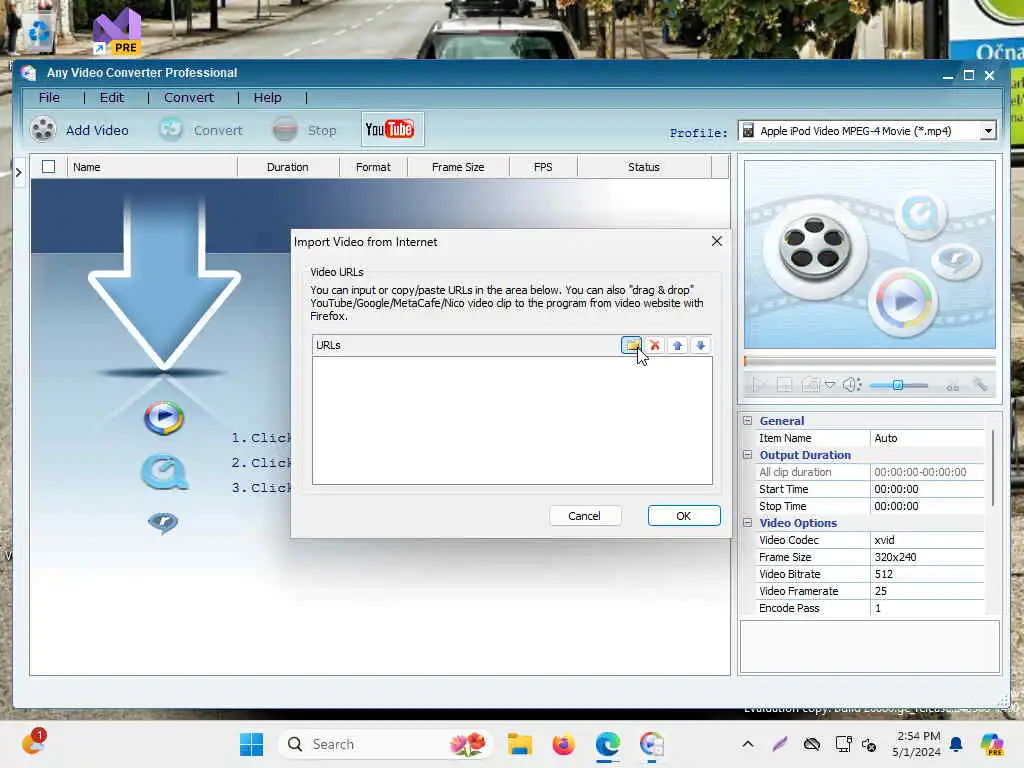Click the Frame Size value 320x240
The width and height of the screenshot is (1024, 768).
click(927, 557)
